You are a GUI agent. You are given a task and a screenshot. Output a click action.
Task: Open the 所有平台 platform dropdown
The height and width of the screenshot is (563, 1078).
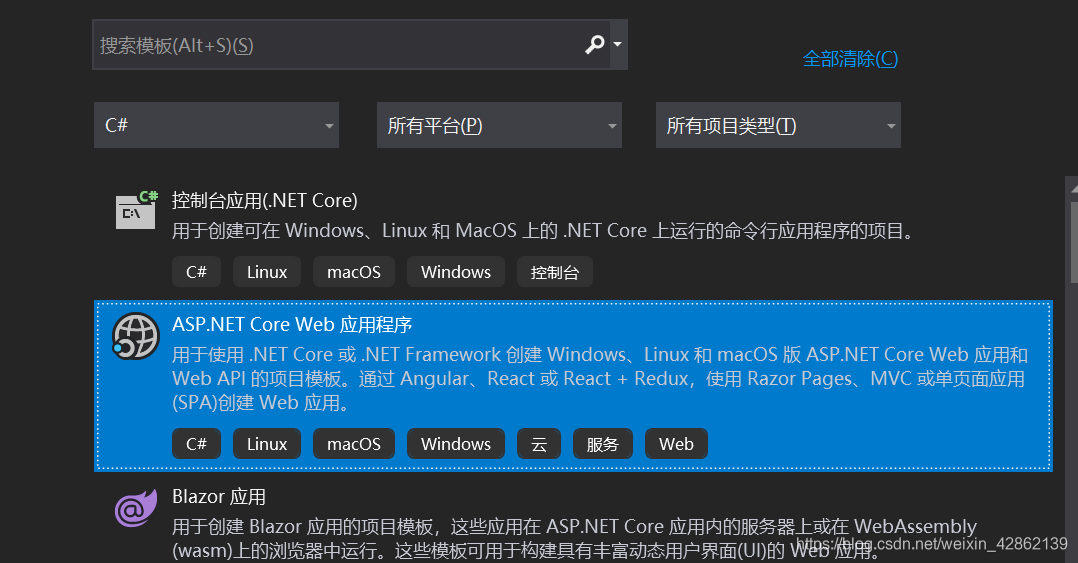tap(499, 125)
